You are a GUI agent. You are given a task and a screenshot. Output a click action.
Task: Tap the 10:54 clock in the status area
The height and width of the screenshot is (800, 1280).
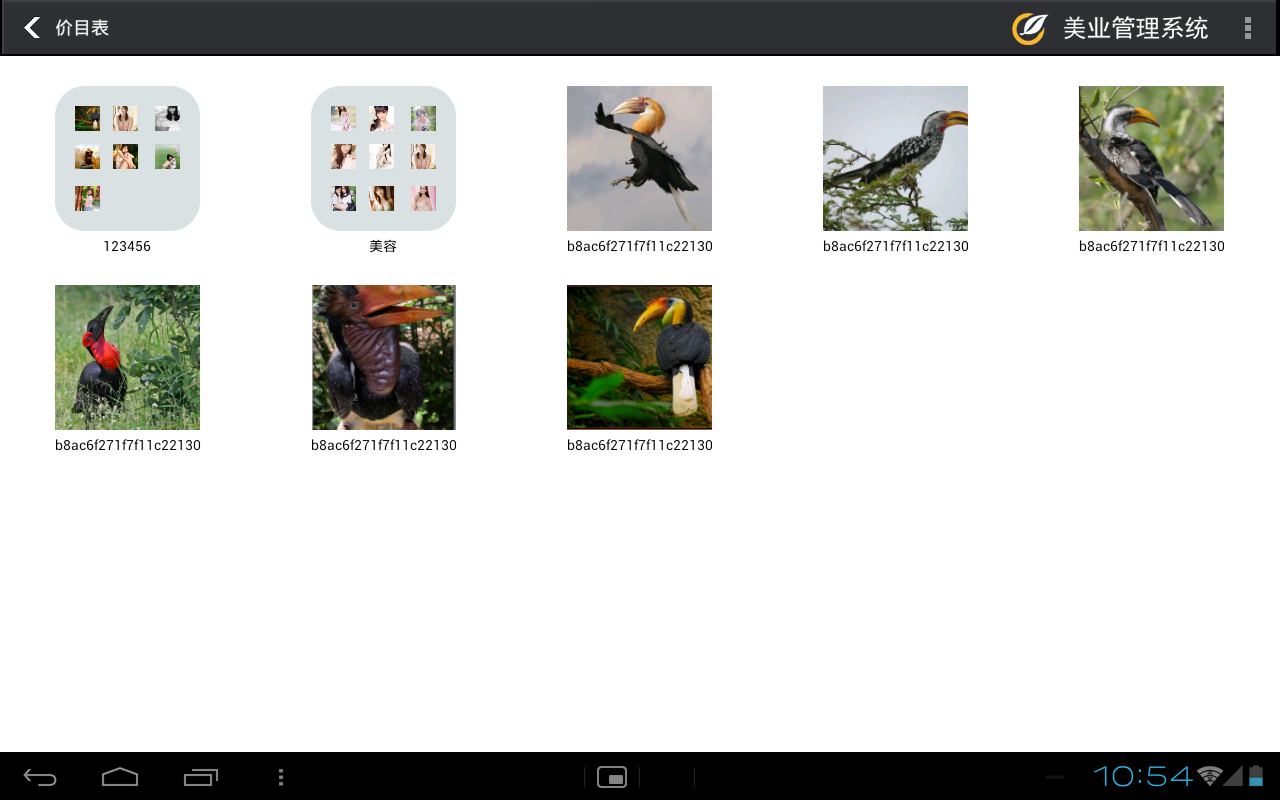(1143, 776)
